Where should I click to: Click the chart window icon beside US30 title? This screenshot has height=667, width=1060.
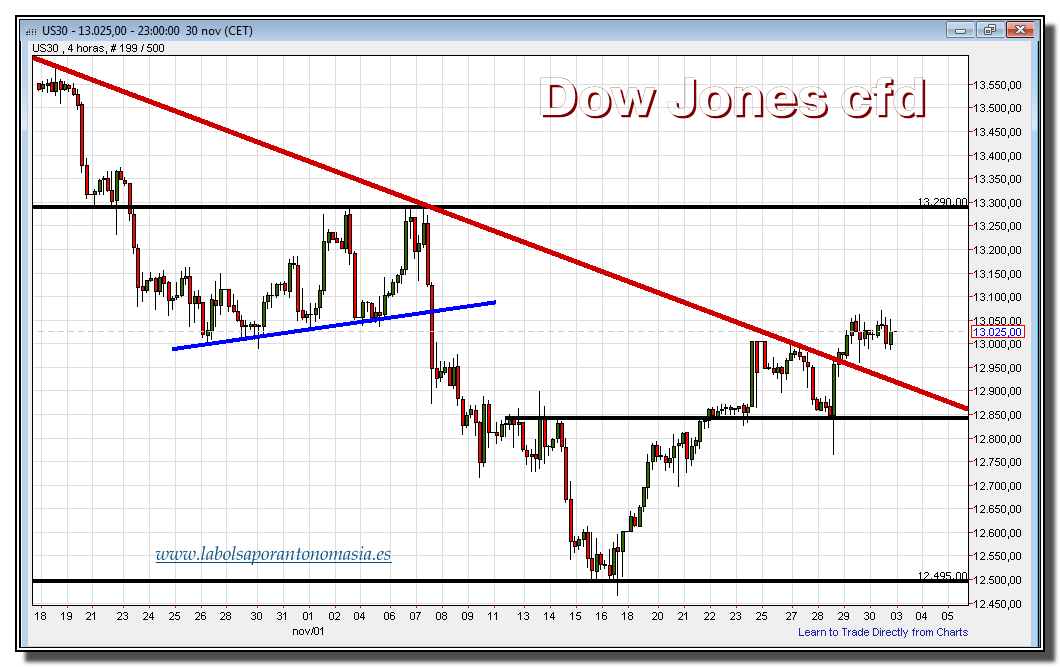pos(31,31)
